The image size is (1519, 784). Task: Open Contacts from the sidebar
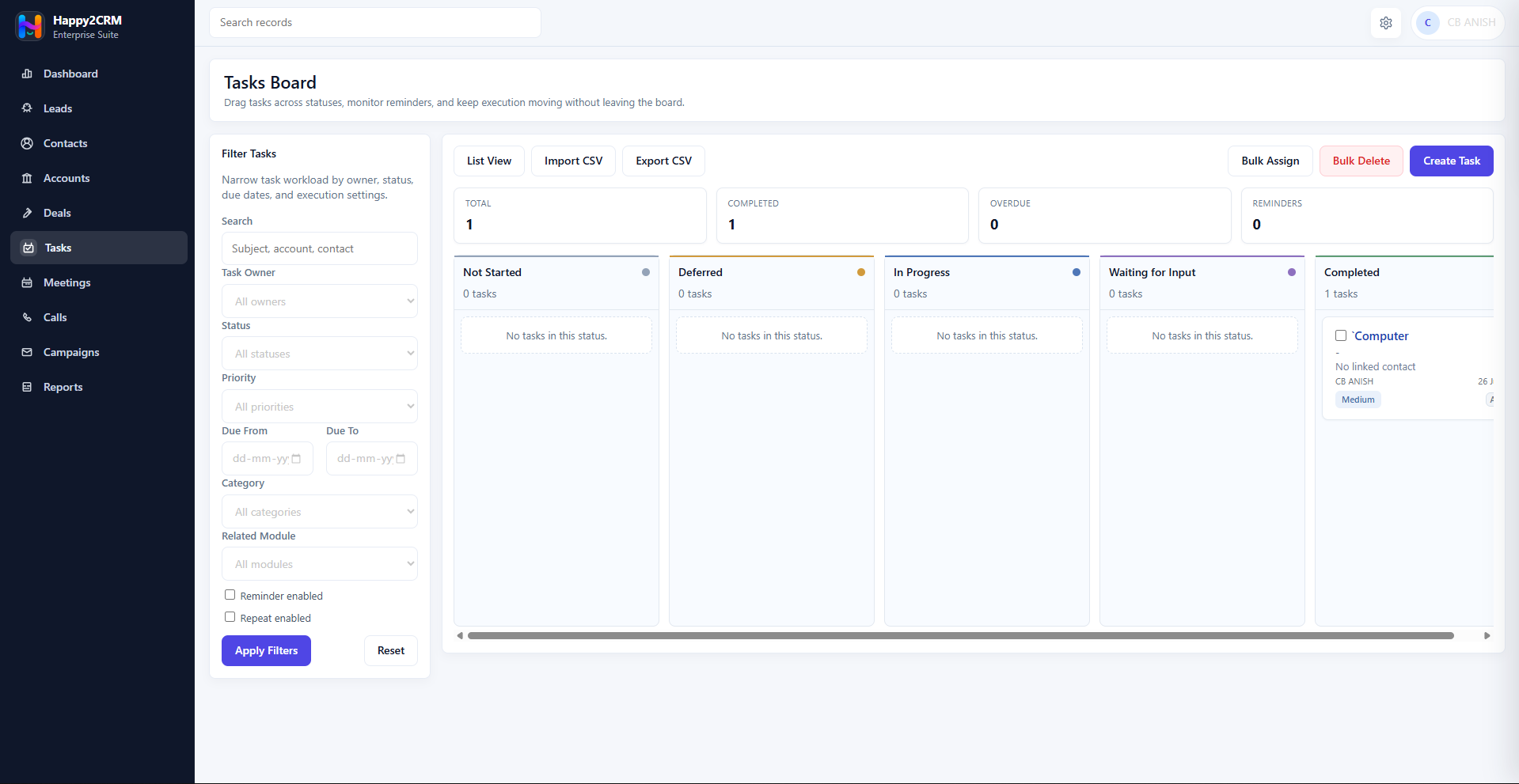coord(99,143)
